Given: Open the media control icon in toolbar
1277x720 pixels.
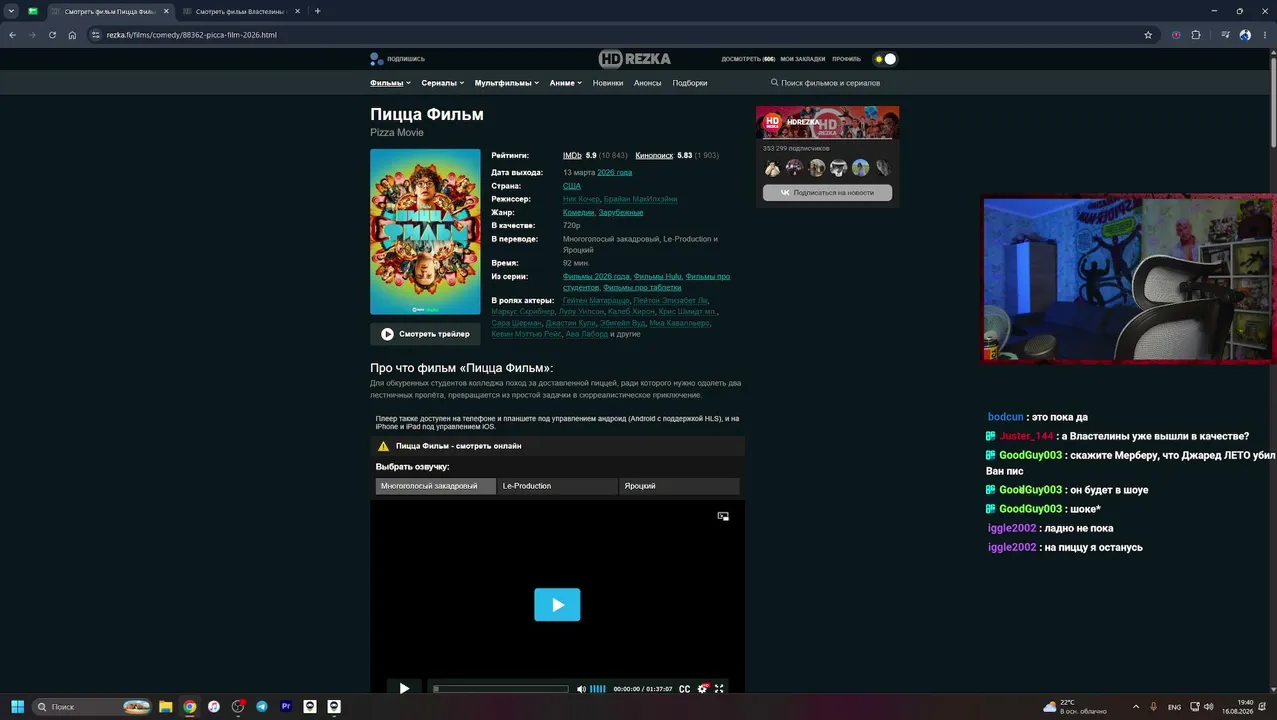Looking at the screenshot, I should click(x=1226, y=35).
